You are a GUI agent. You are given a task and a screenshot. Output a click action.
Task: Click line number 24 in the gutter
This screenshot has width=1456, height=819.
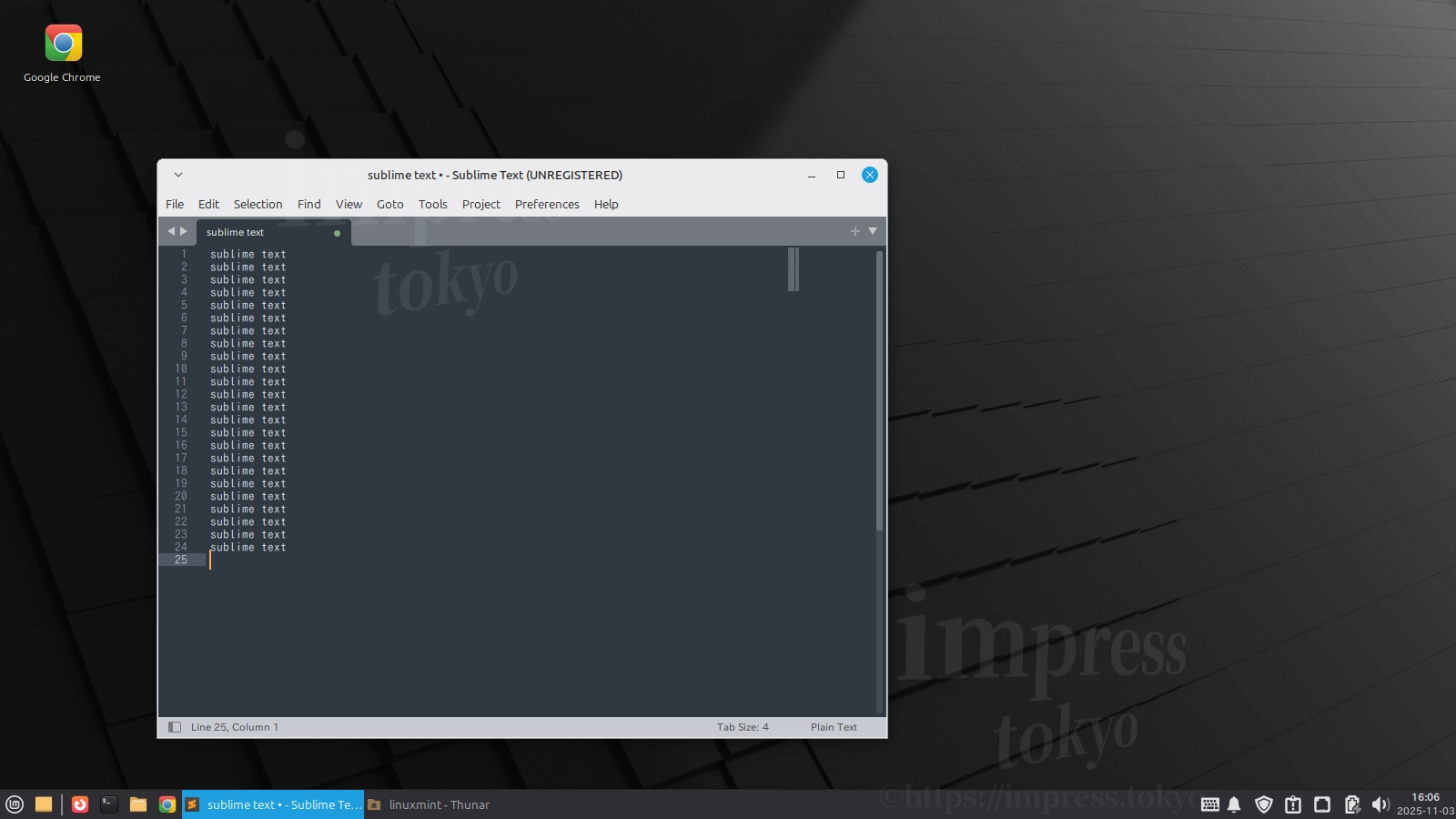181,548
